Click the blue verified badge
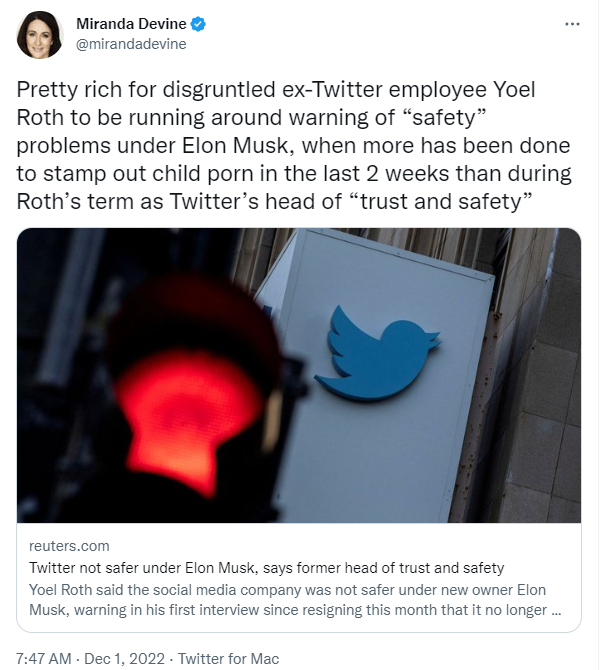 click(x=194, y=25)
